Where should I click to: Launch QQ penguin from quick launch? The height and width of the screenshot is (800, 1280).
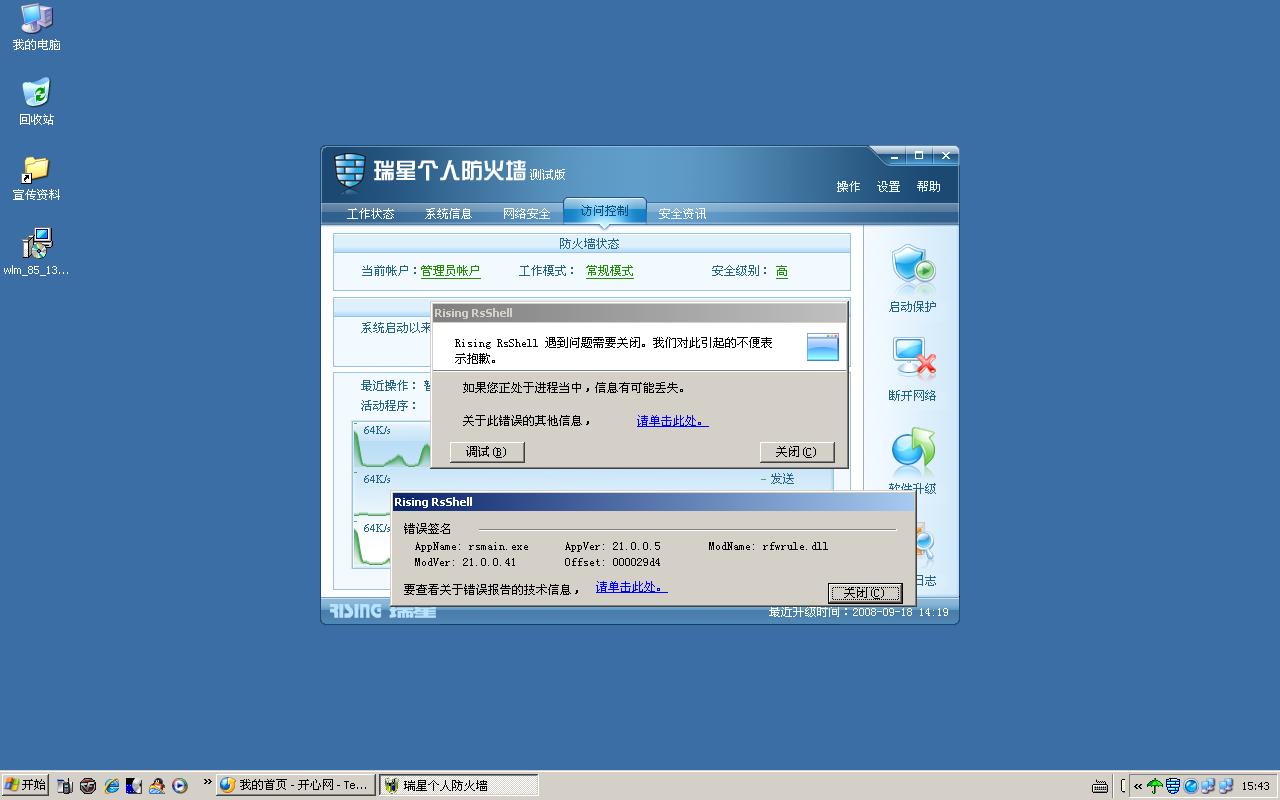coord(157,786)
